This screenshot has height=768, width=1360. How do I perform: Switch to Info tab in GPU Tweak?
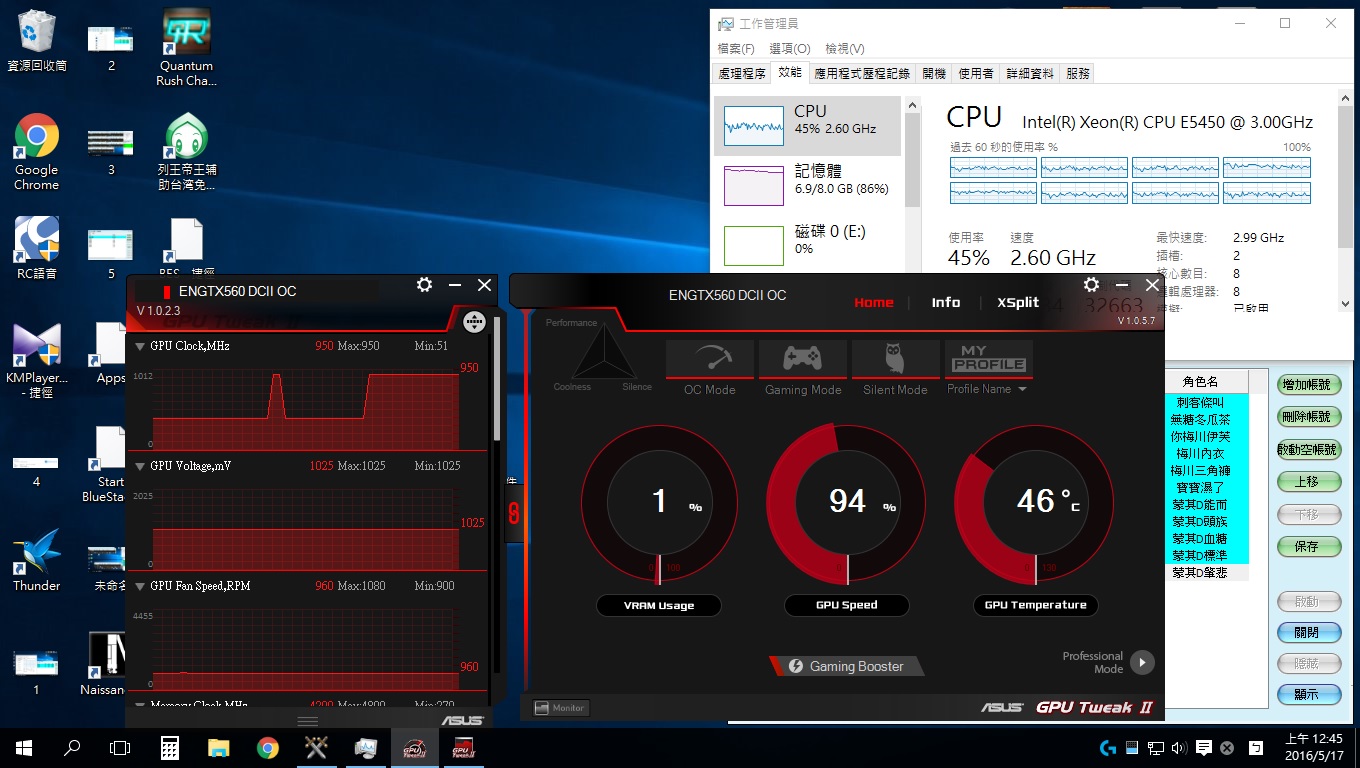point(946,302)
